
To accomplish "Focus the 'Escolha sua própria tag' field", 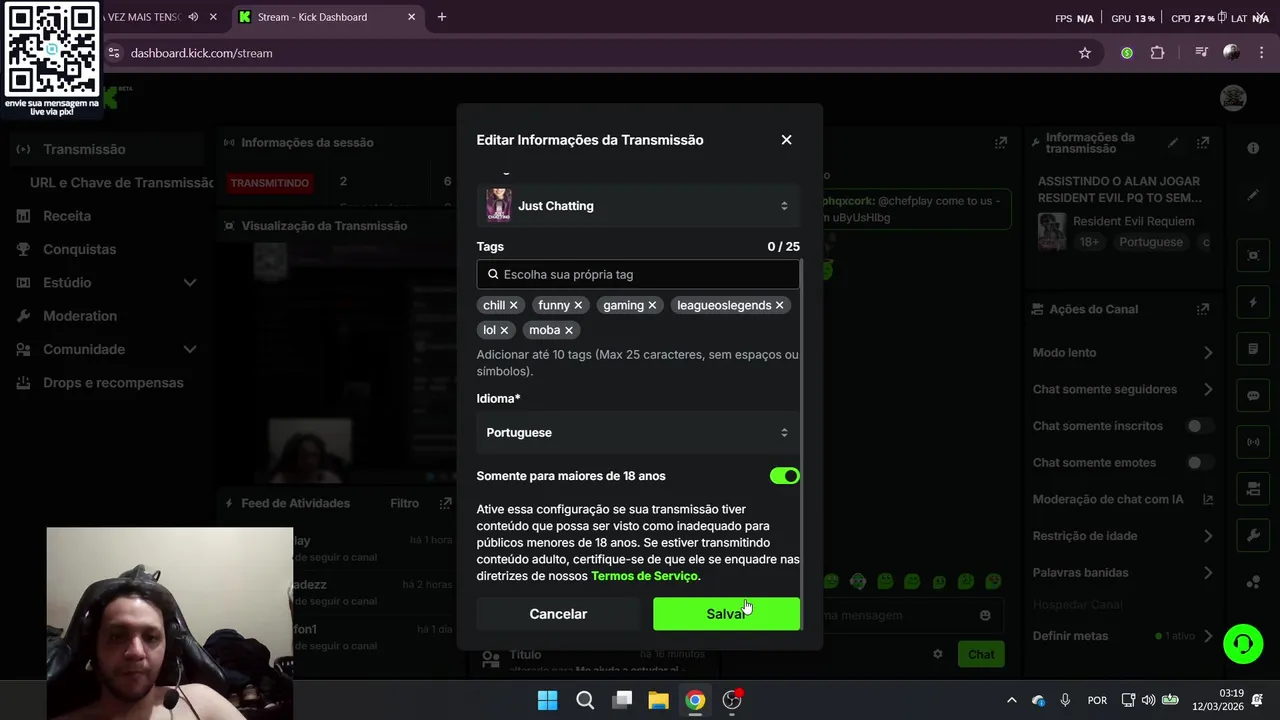I will [638, 274].
